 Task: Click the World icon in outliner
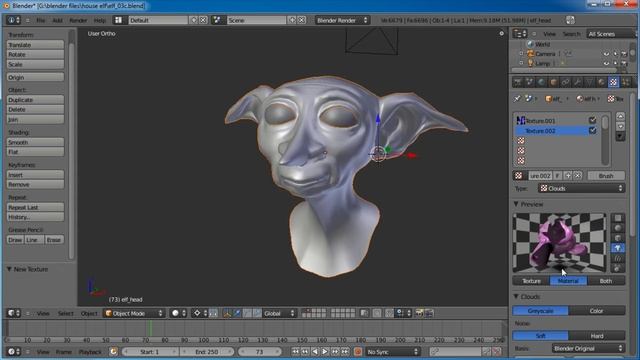pyautogui.click(x=530, y=44)
